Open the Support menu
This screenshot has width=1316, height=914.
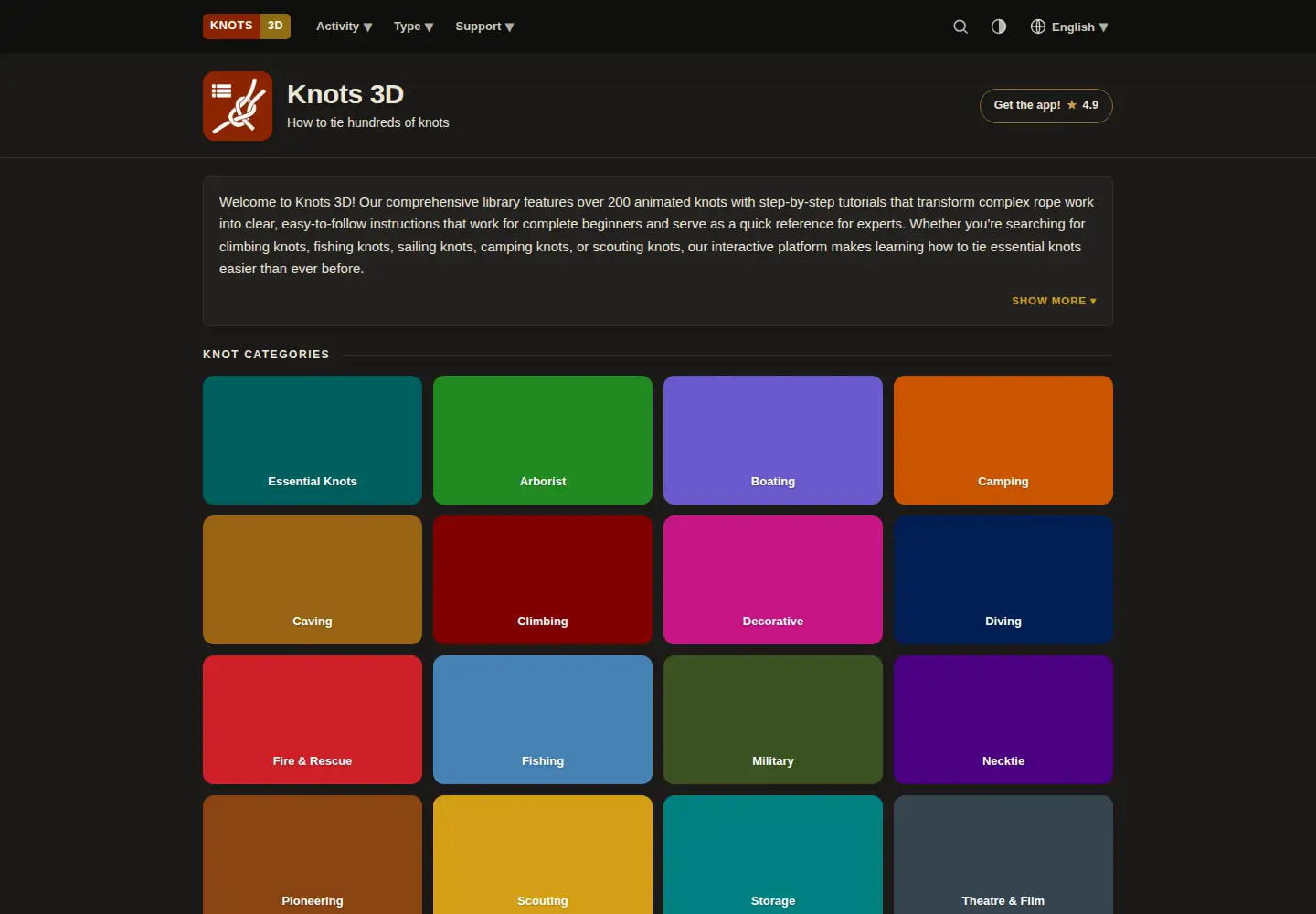pyautogui.click(x=484, y=27)
